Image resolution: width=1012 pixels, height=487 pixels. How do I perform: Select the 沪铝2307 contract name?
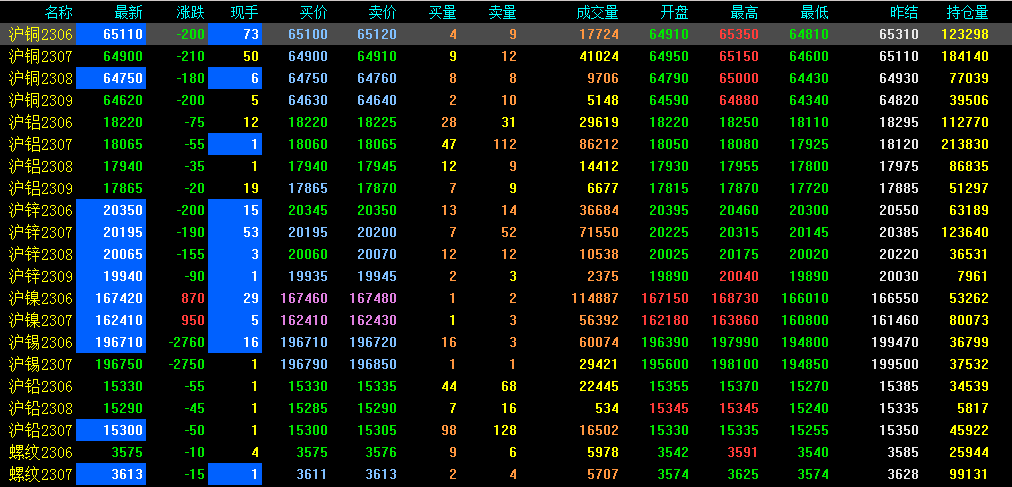click(41, 144)
